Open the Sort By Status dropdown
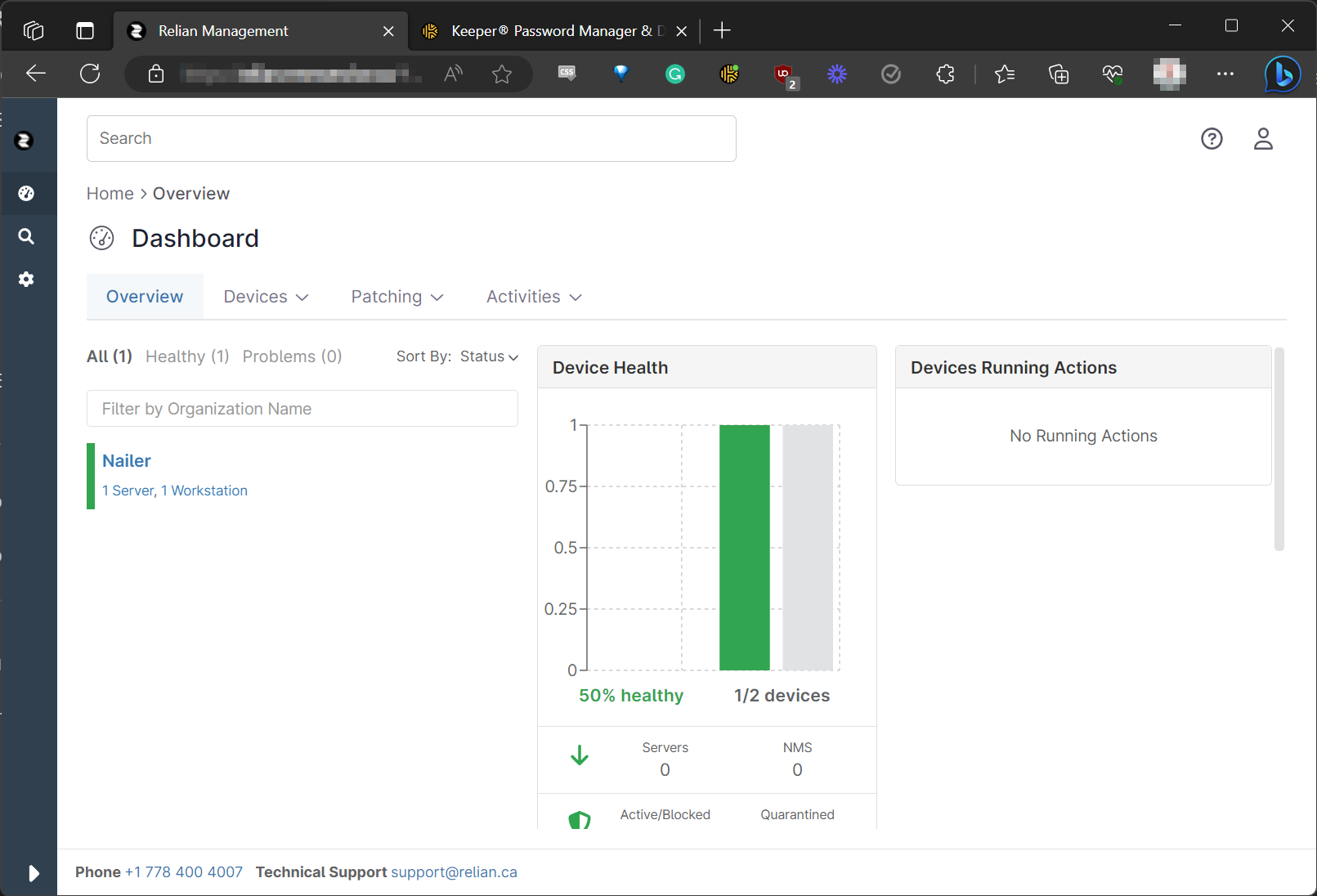The width and height of the screenshot is (1317, 896). coord(489,356)
